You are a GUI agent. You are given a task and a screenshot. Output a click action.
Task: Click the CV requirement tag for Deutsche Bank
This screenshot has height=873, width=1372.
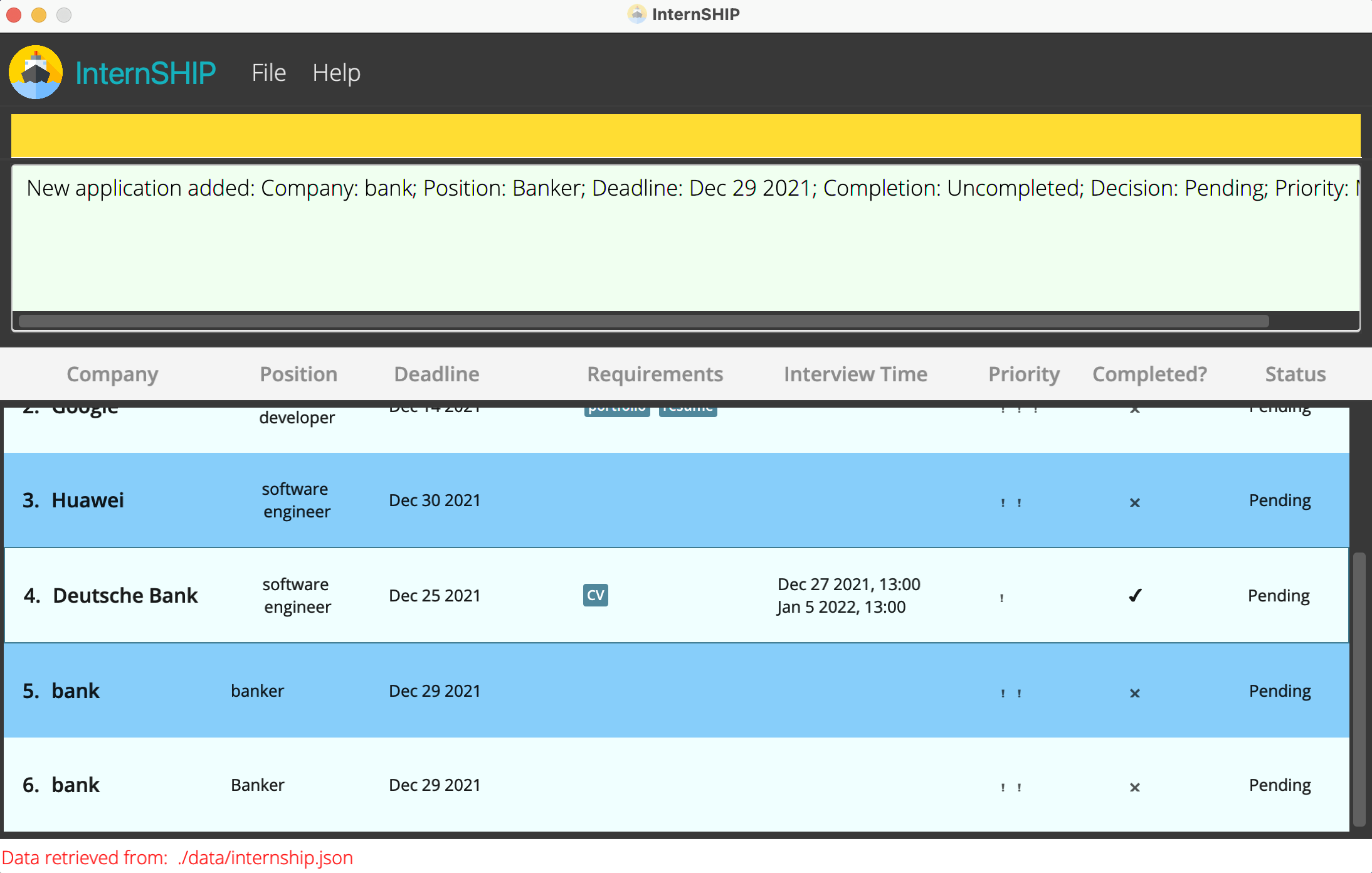click(x=595, y=595)
